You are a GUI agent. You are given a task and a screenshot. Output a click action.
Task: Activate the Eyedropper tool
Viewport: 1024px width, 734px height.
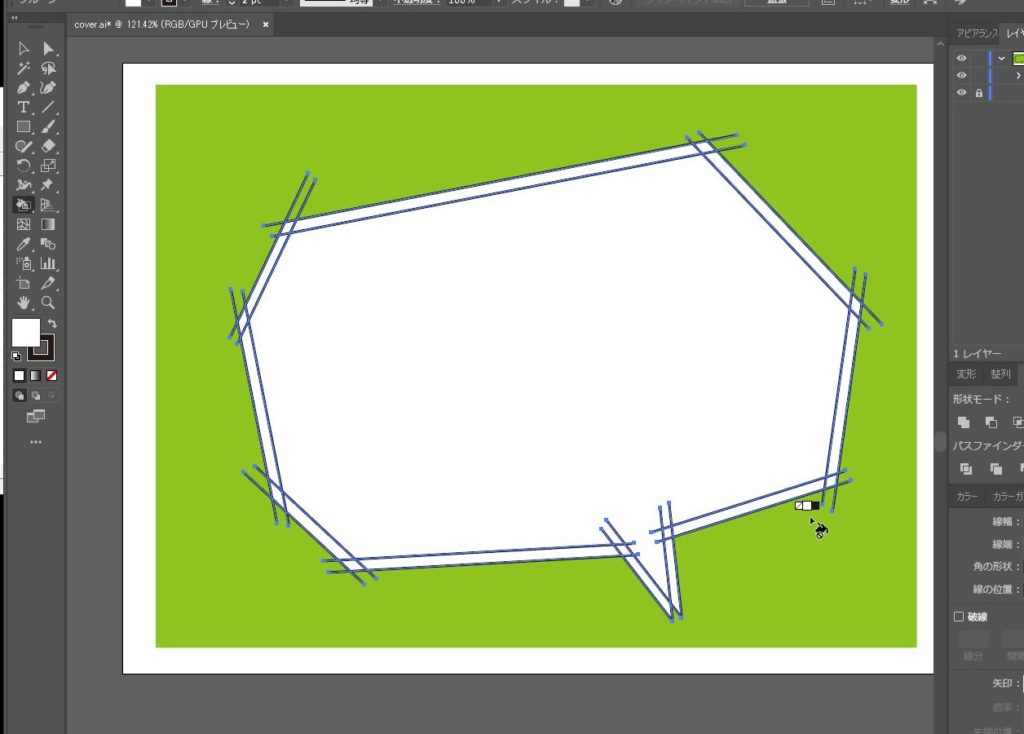point(23,244)
